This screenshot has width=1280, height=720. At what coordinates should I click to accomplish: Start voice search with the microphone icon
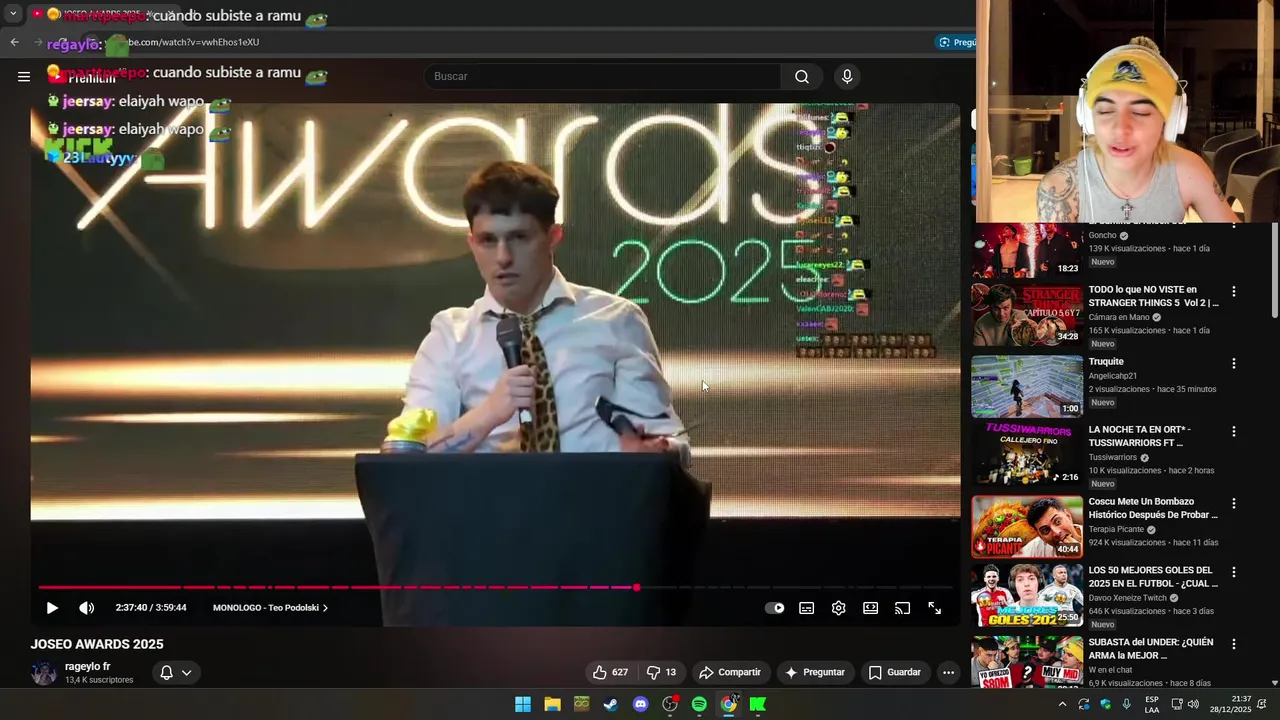point(847,76)
